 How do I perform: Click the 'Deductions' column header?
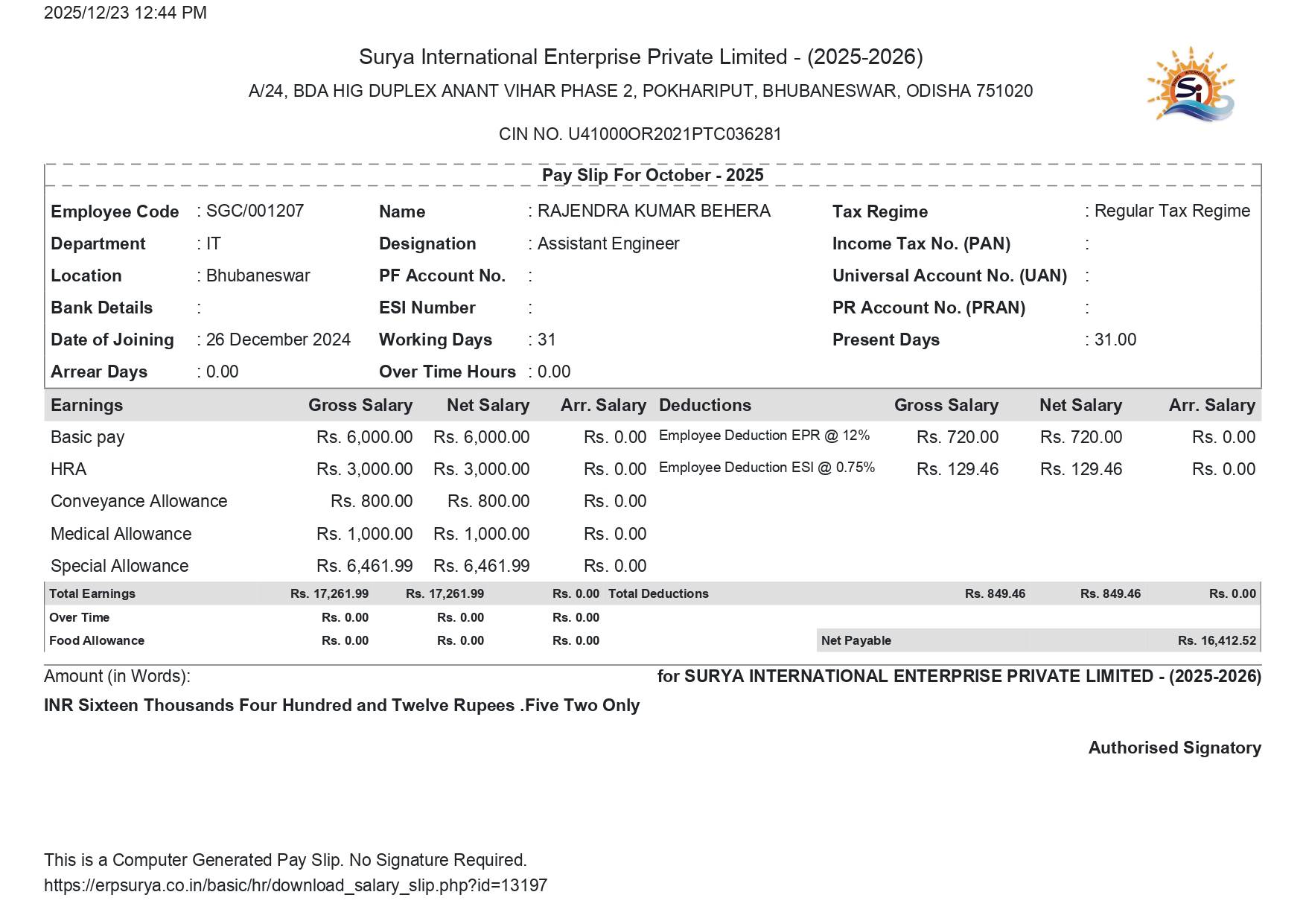click(x=705, y=405)
